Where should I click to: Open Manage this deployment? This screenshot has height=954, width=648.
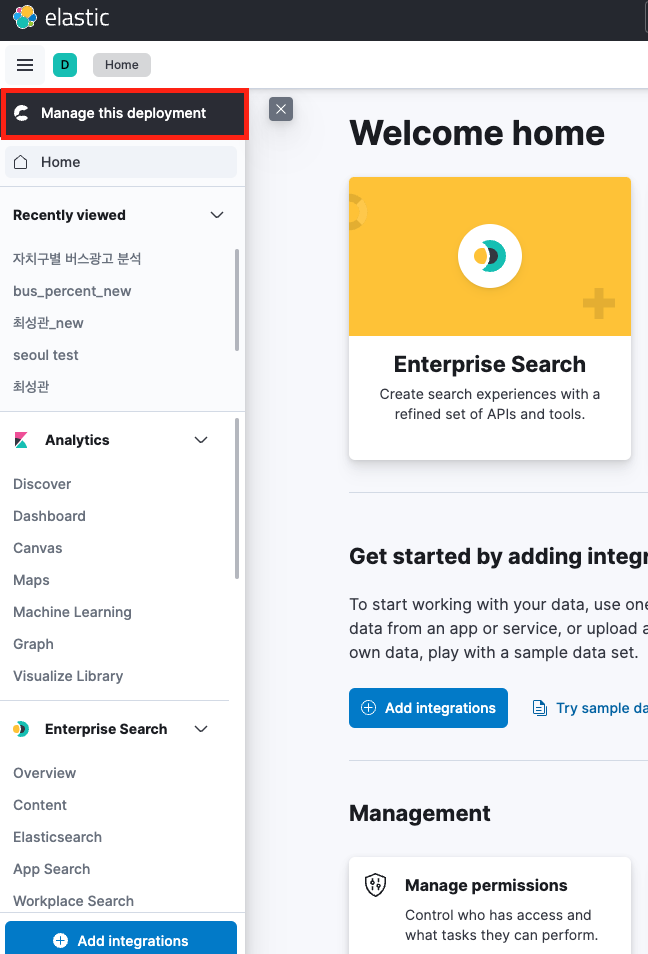(124, 113)
